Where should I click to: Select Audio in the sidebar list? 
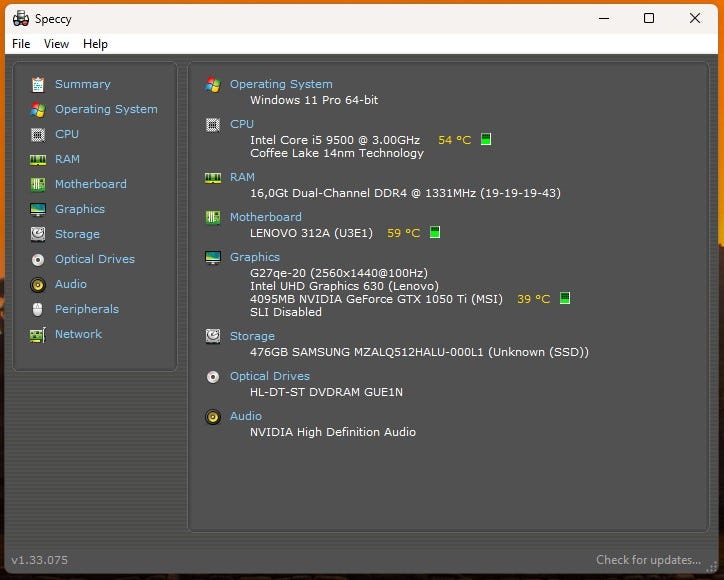(71, 284)
